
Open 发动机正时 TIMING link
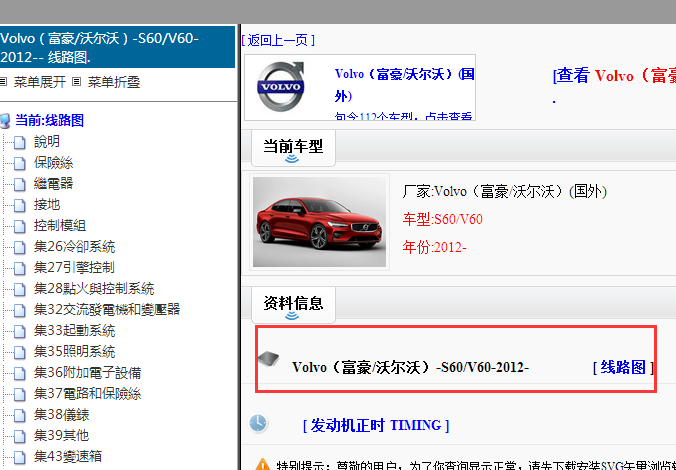tap(376, 426)
